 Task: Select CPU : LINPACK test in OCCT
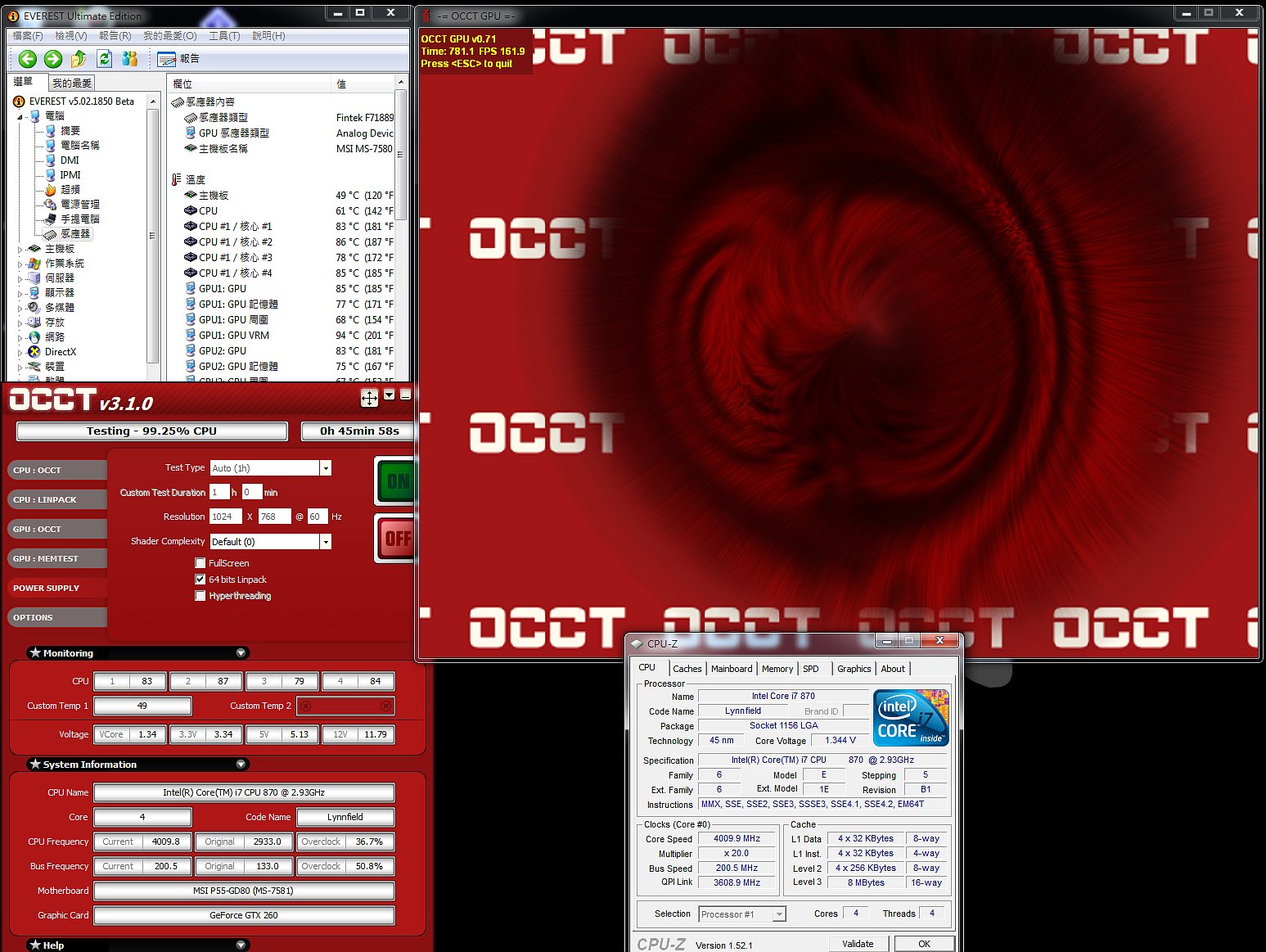(x=57, y=499)
